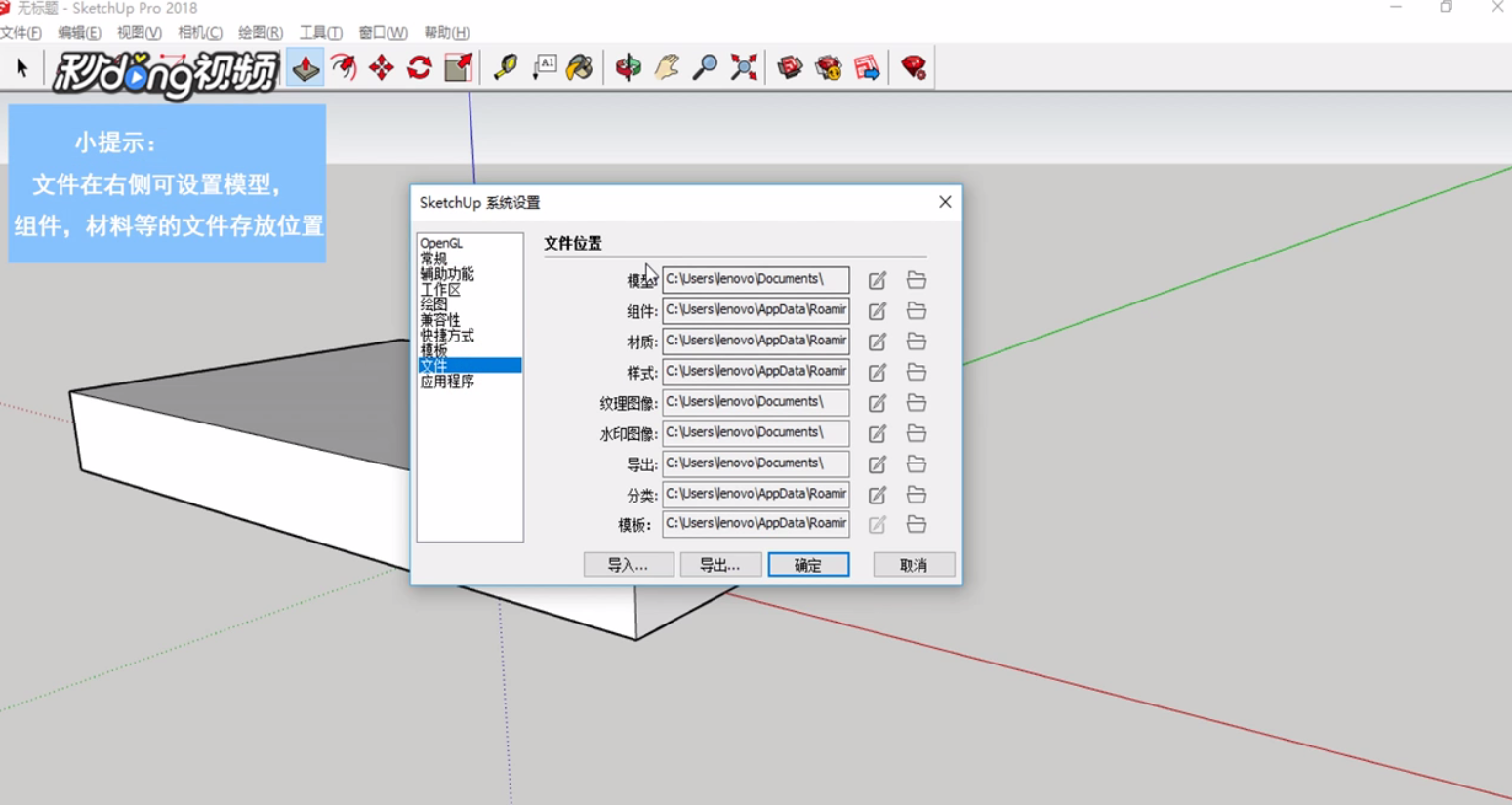The height and width of the screenshot is (805, 1512).
Task: Click inside the 模型 path input field
Action: click(756, 279)
